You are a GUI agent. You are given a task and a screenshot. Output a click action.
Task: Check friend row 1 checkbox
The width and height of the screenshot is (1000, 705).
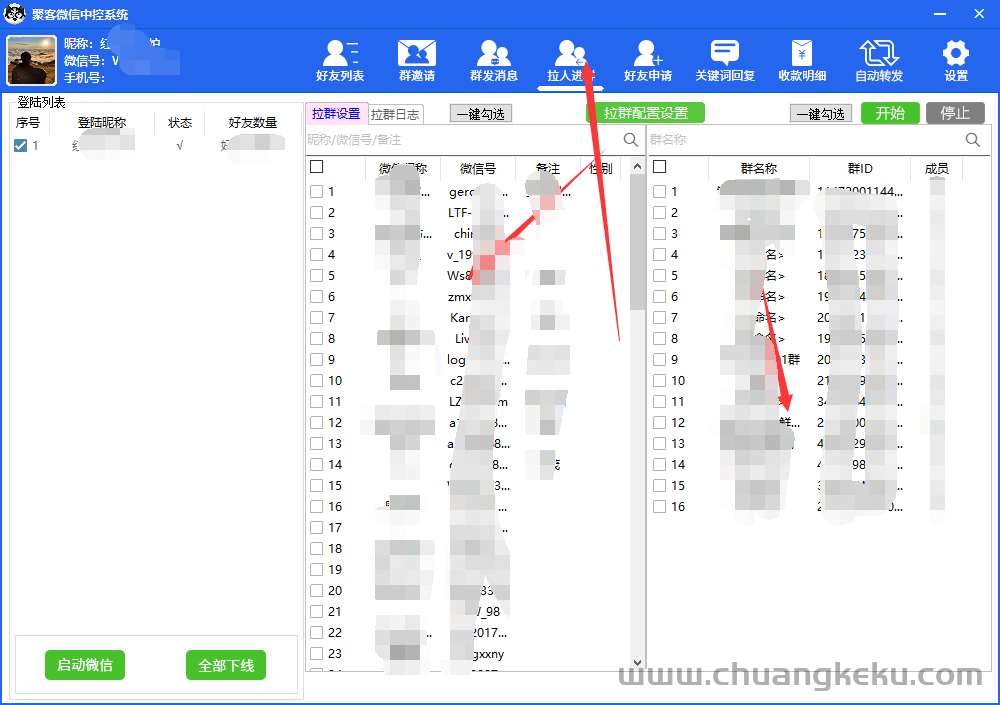tap(316, 191)
